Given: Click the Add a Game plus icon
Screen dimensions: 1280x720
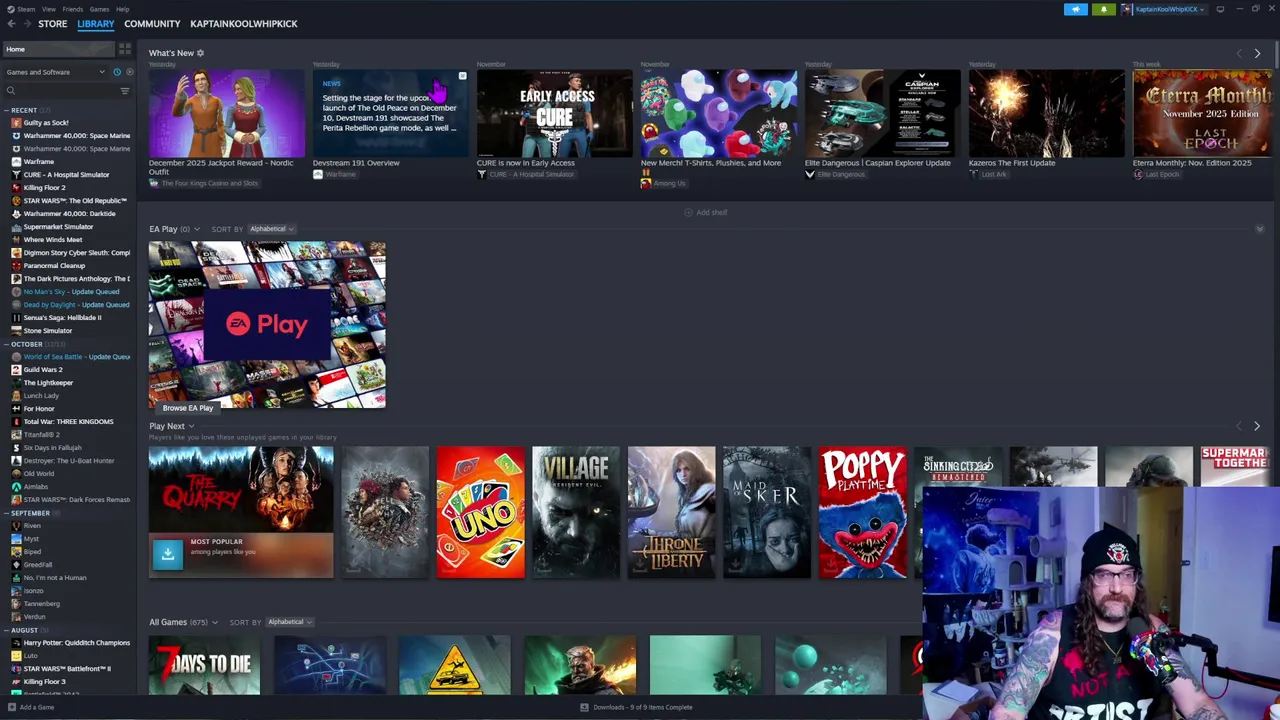Looking at the screenshot, I should coord(11,707).
